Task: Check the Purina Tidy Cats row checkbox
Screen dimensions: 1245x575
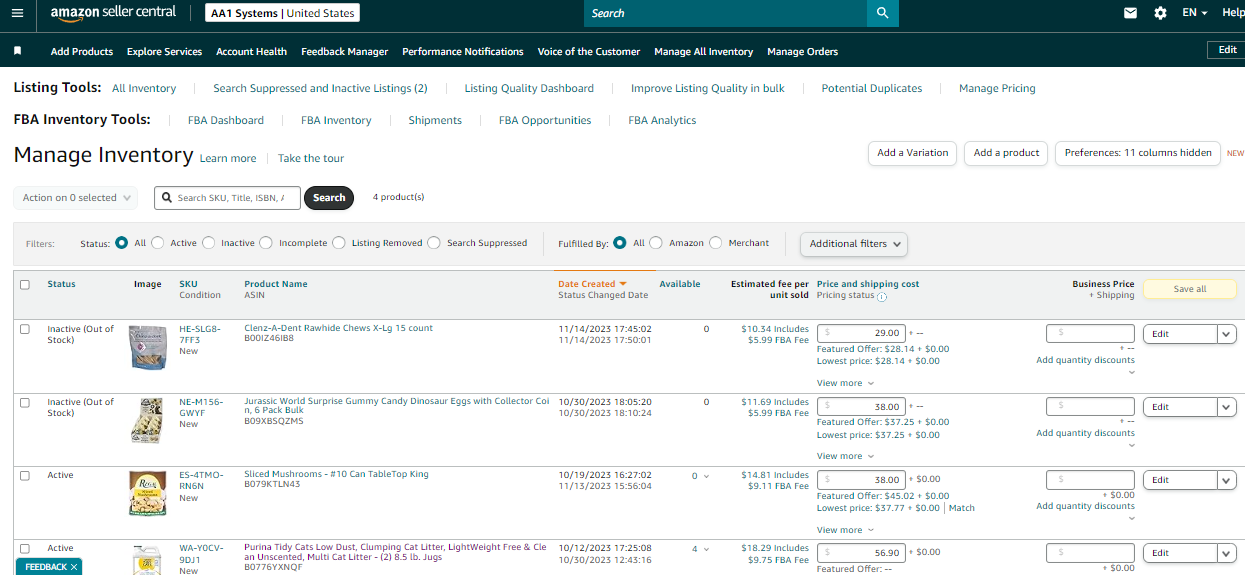Action: (25, 548)
